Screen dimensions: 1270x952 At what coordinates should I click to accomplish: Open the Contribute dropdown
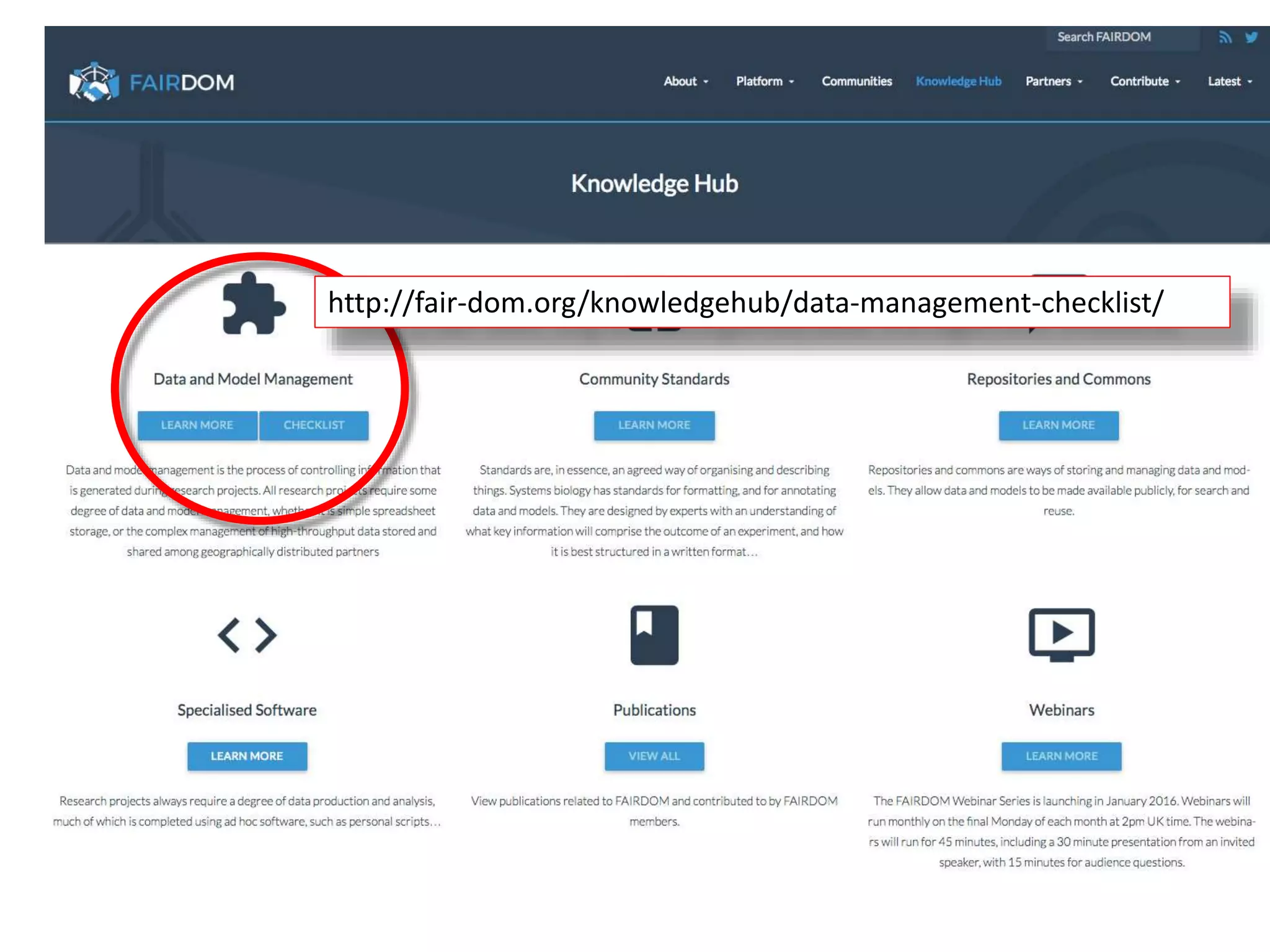click(1145, 81)
